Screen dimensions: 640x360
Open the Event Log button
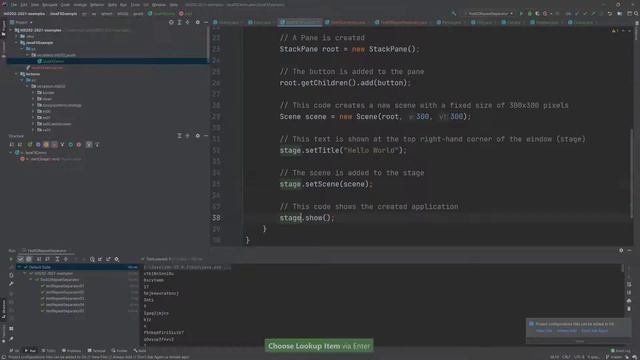pos(620,351)
